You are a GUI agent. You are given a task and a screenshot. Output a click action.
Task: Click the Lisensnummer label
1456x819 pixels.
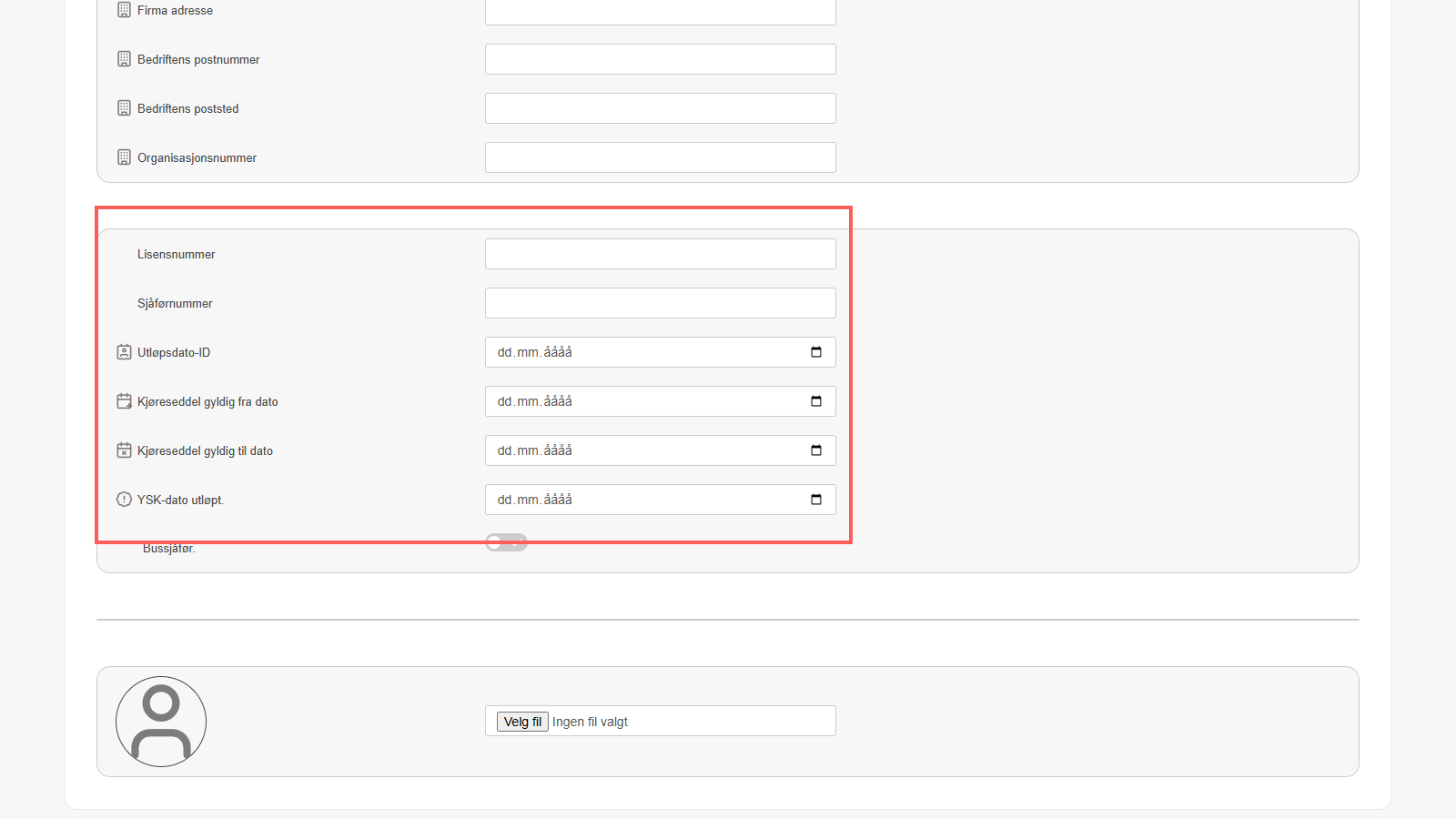click(x=176, y=254)
